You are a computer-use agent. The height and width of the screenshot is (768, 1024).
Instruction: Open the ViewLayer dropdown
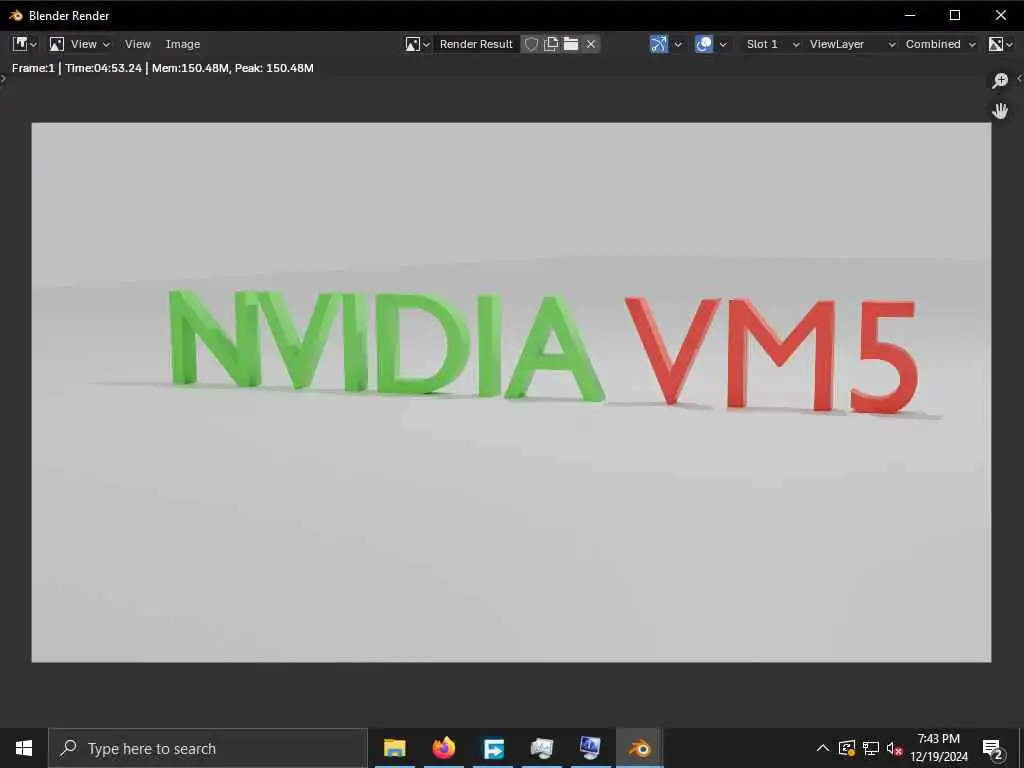(852, 44)
